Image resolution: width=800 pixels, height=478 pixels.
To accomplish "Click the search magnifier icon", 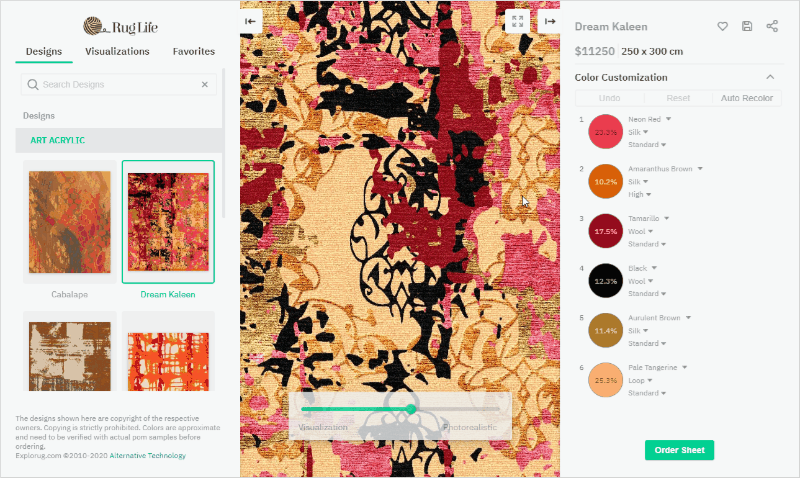I will click(x=33, y=84).
